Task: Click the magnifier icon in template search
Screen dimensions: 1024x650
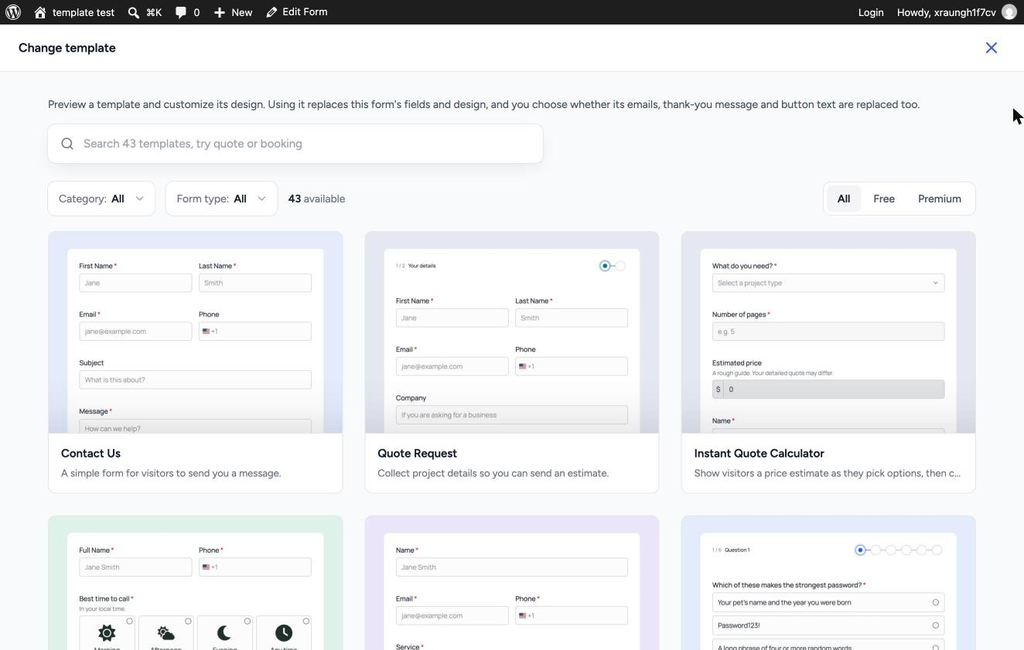Action: pyautogui.click(x=67, y=144)
